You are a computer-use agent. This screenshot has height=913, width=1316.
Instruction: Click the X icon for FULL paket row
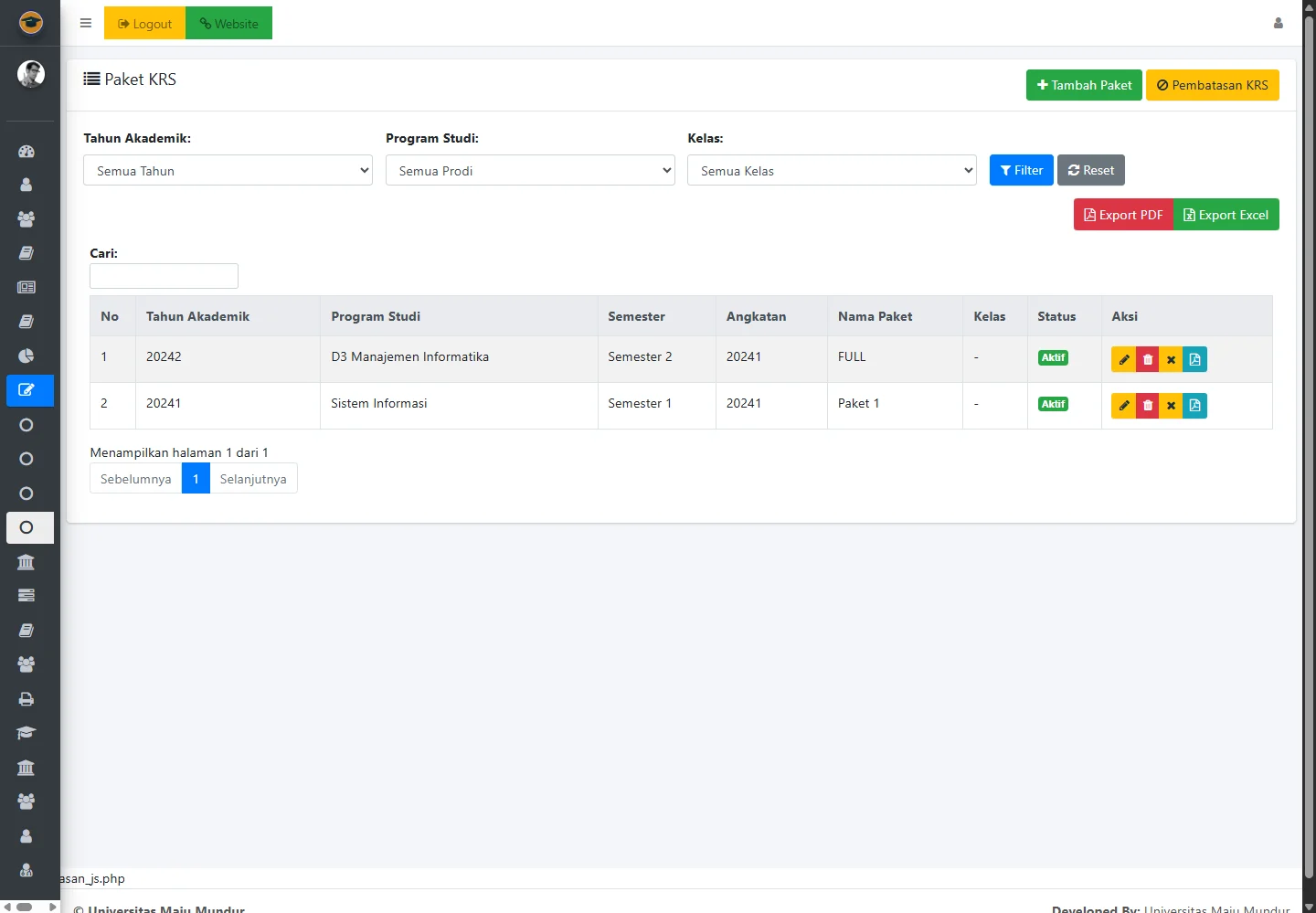click(x=1171, y=359)
